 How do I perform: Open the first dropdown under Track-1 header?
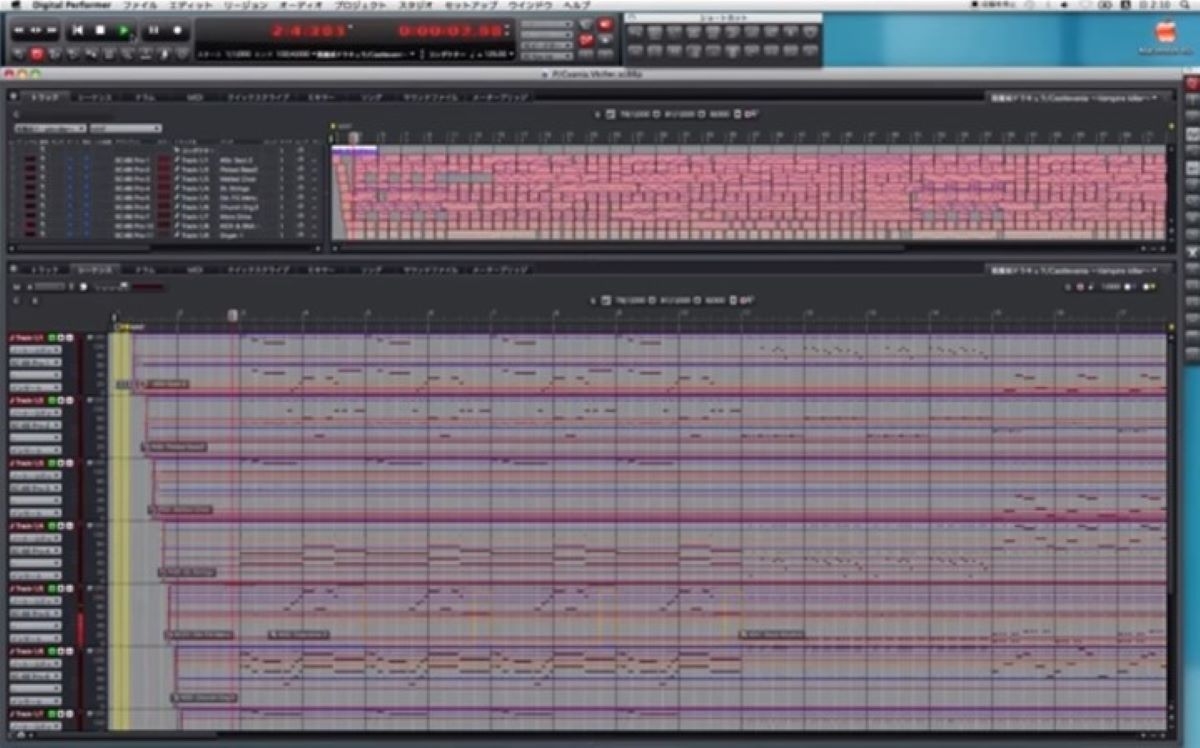click(x=35, y=350)
